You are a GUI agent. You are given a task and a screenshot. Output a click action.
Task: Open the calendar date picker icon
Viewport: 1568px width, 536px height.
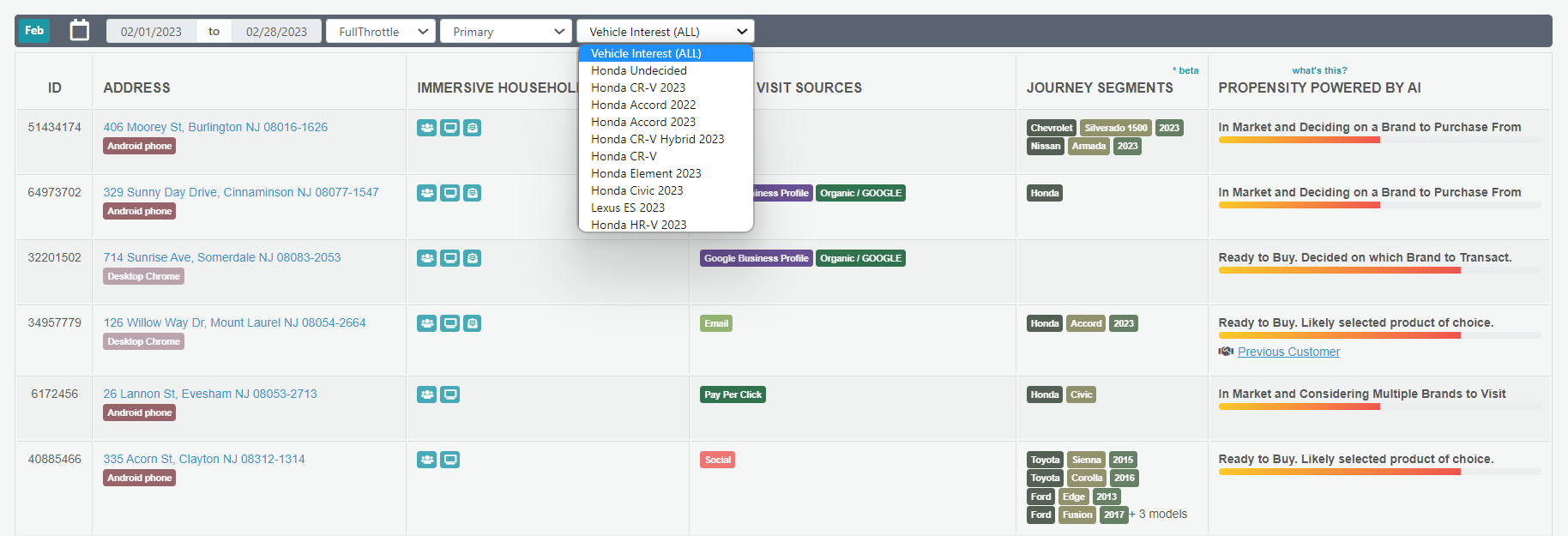[x=79, y=31]
